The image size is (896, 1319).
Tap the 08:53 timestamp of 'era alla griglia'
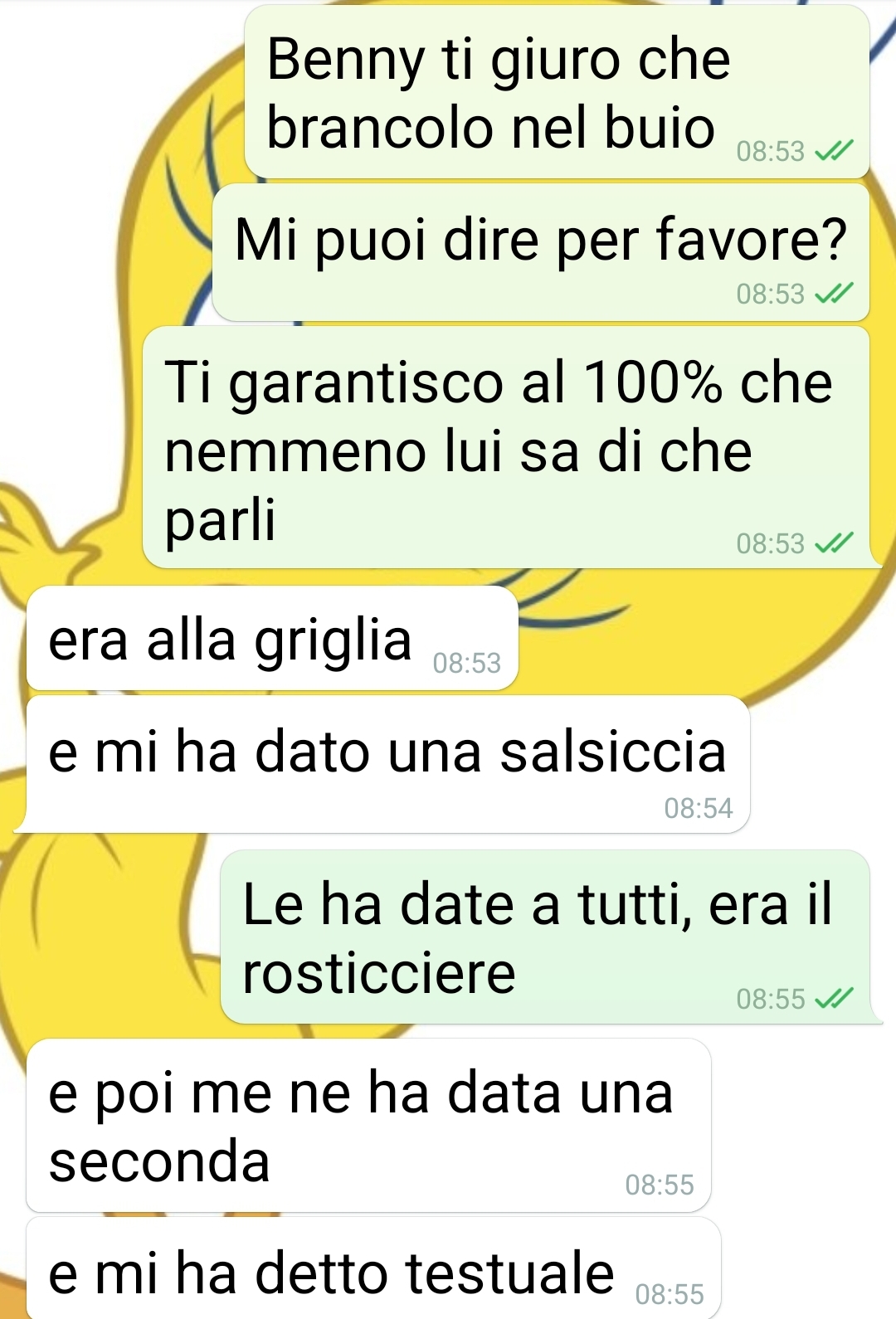coord(467,663)
